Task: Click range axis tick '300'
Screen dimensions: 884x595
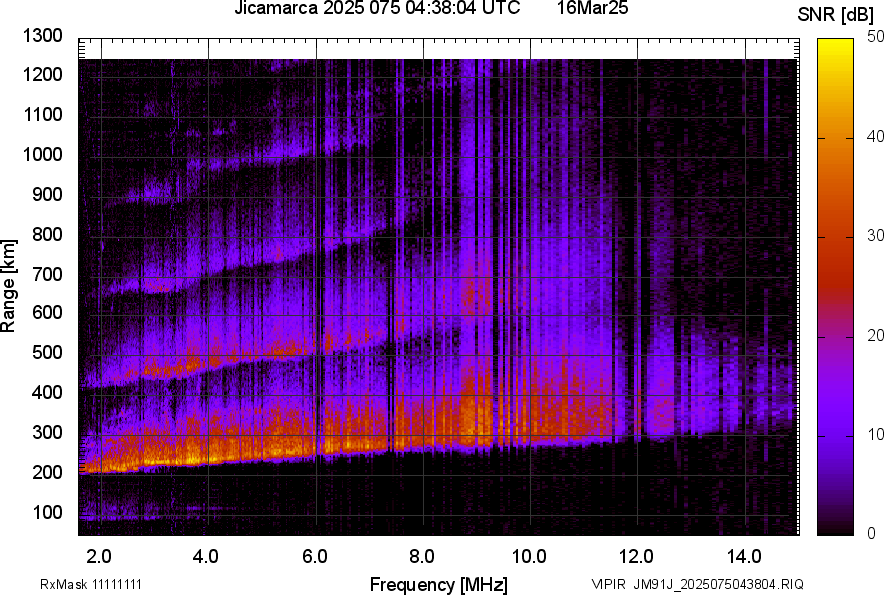Action: point(47,432)
